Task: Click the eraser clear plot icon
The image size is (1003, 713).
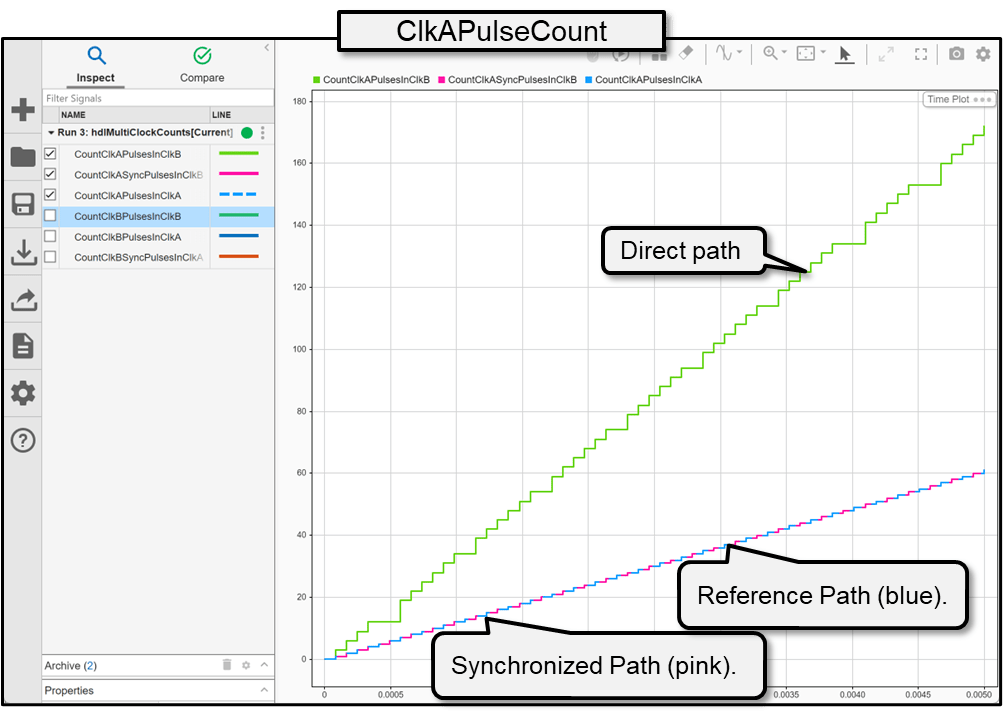Action: click(x=686, y=54)
